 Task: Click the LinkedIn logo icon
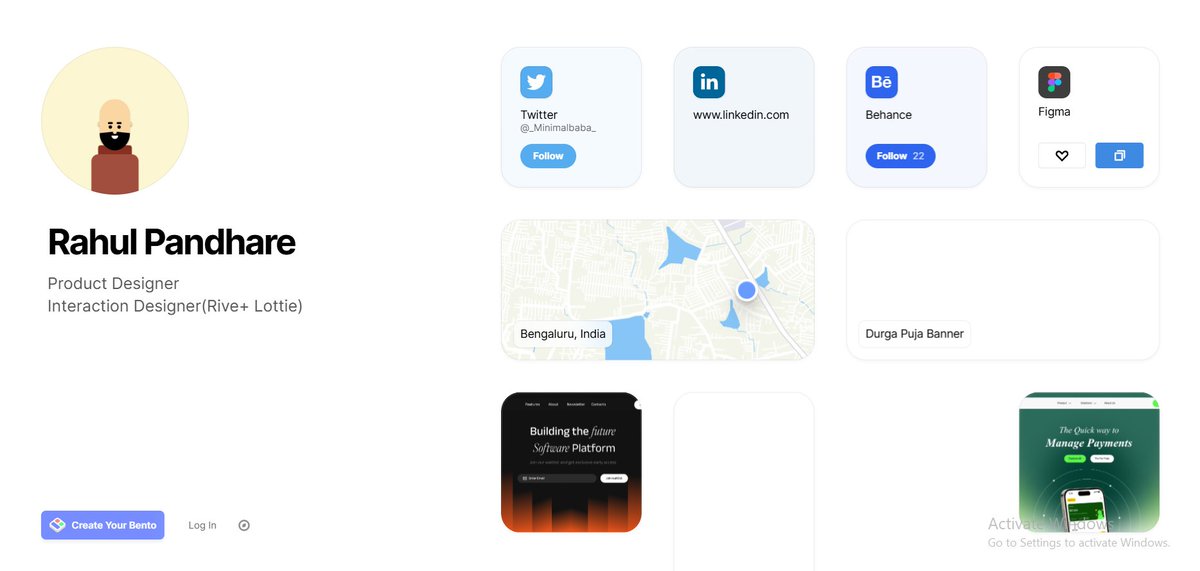tap(709, 82)
